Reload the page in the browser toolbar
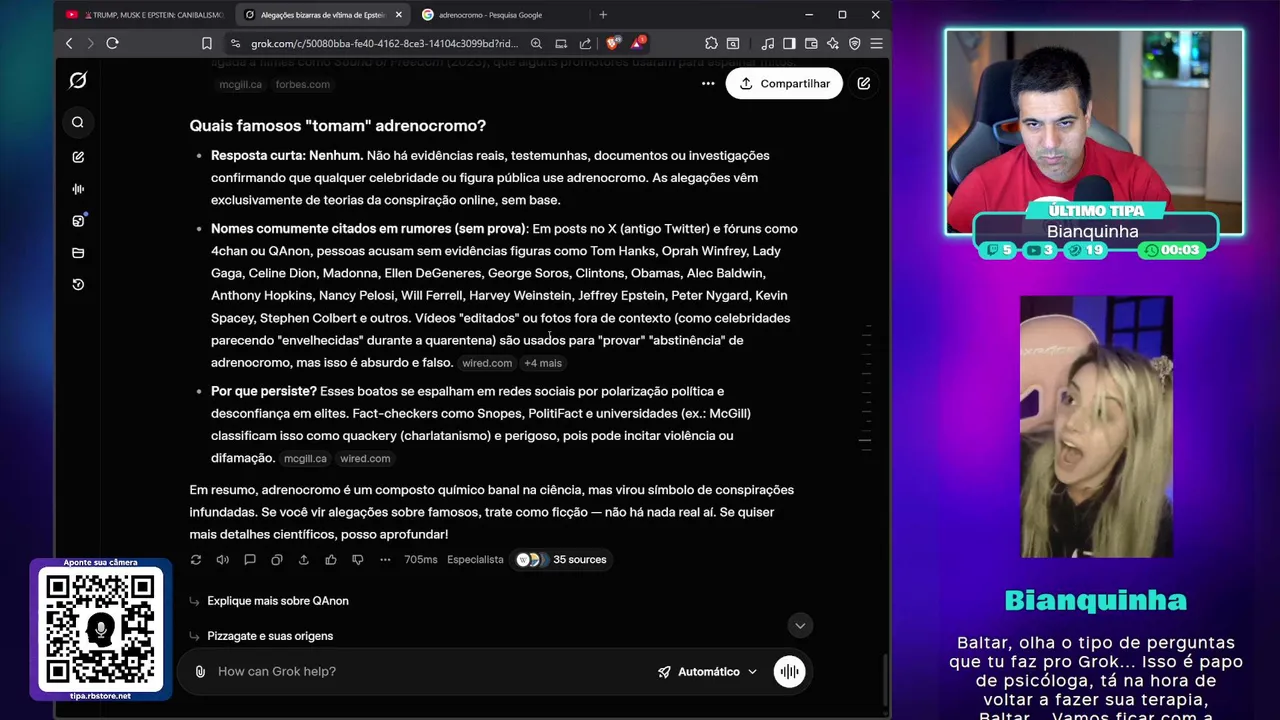 pyautogui.click(x=112, y=43)
